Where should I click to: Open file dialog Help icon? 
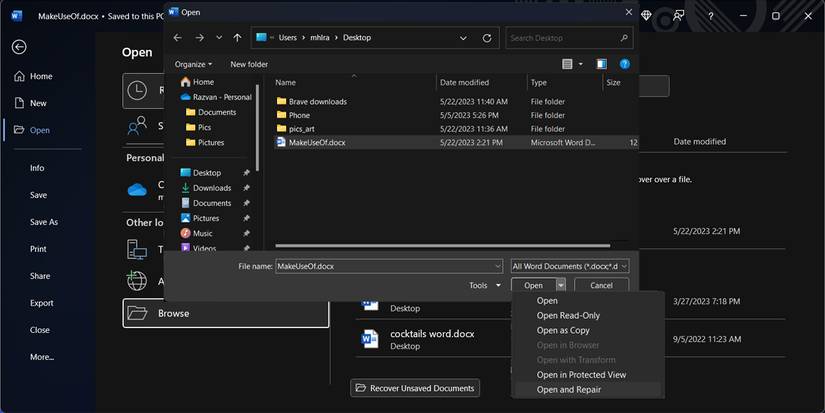tap(625, 64)
